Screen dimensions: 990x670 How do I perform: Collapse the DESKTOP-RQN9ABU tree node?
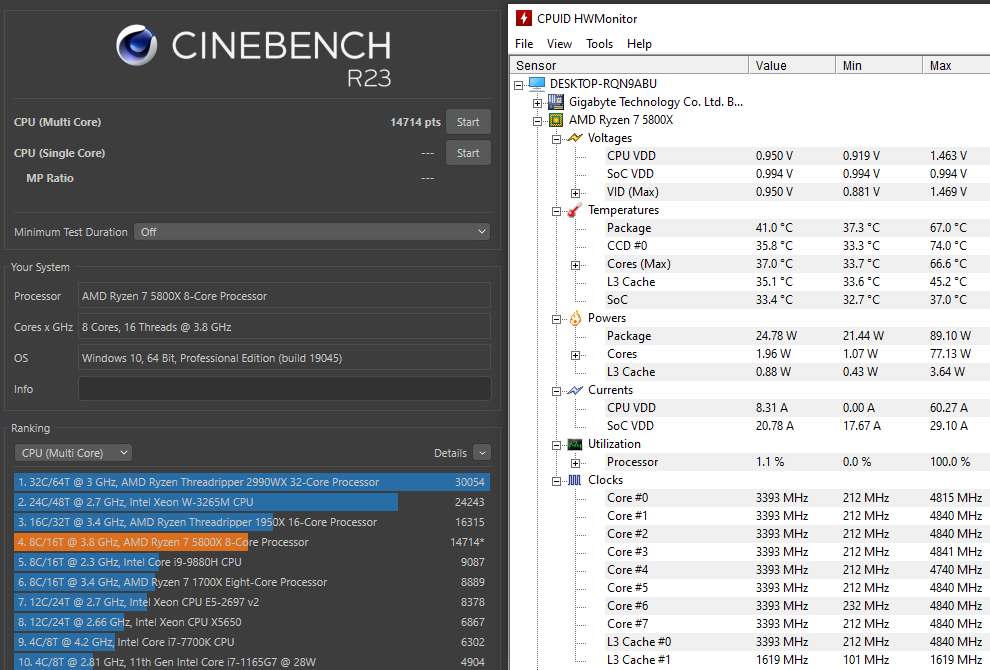518,85
